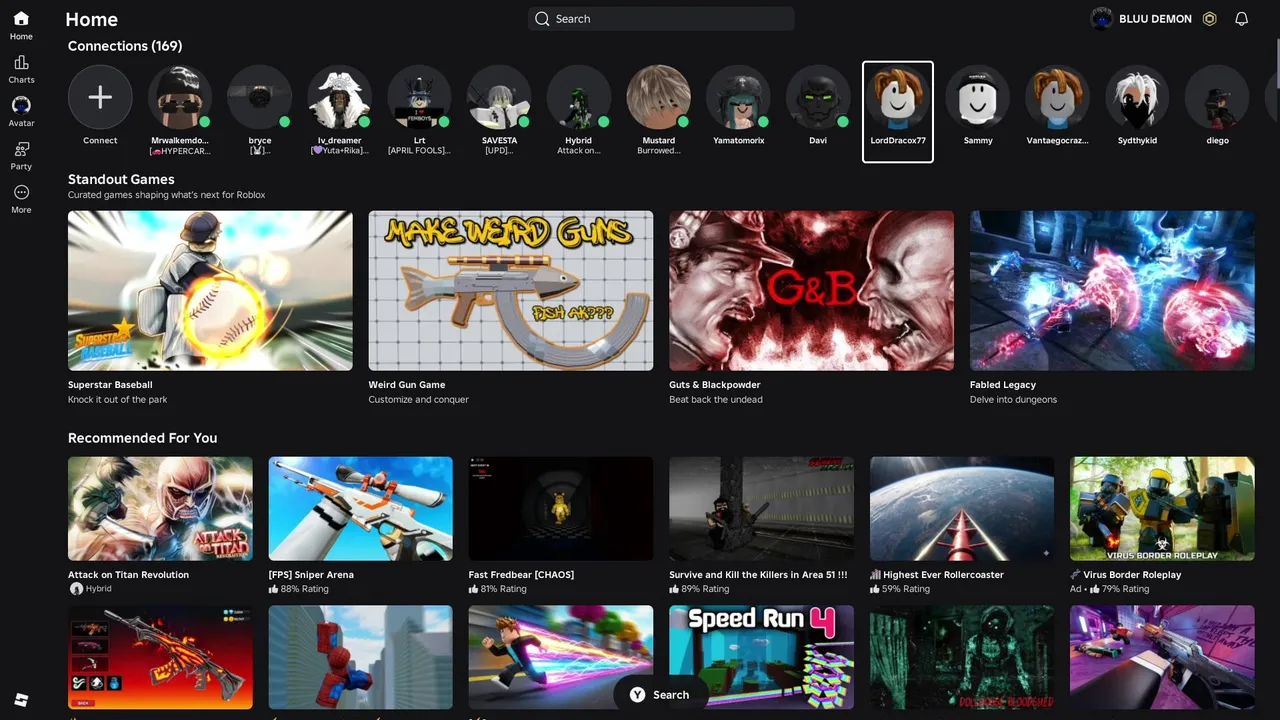Open Highest Ever Rollercoaster thumbnail
This screenshot has height=720, width=1280.
click(962, 509)
